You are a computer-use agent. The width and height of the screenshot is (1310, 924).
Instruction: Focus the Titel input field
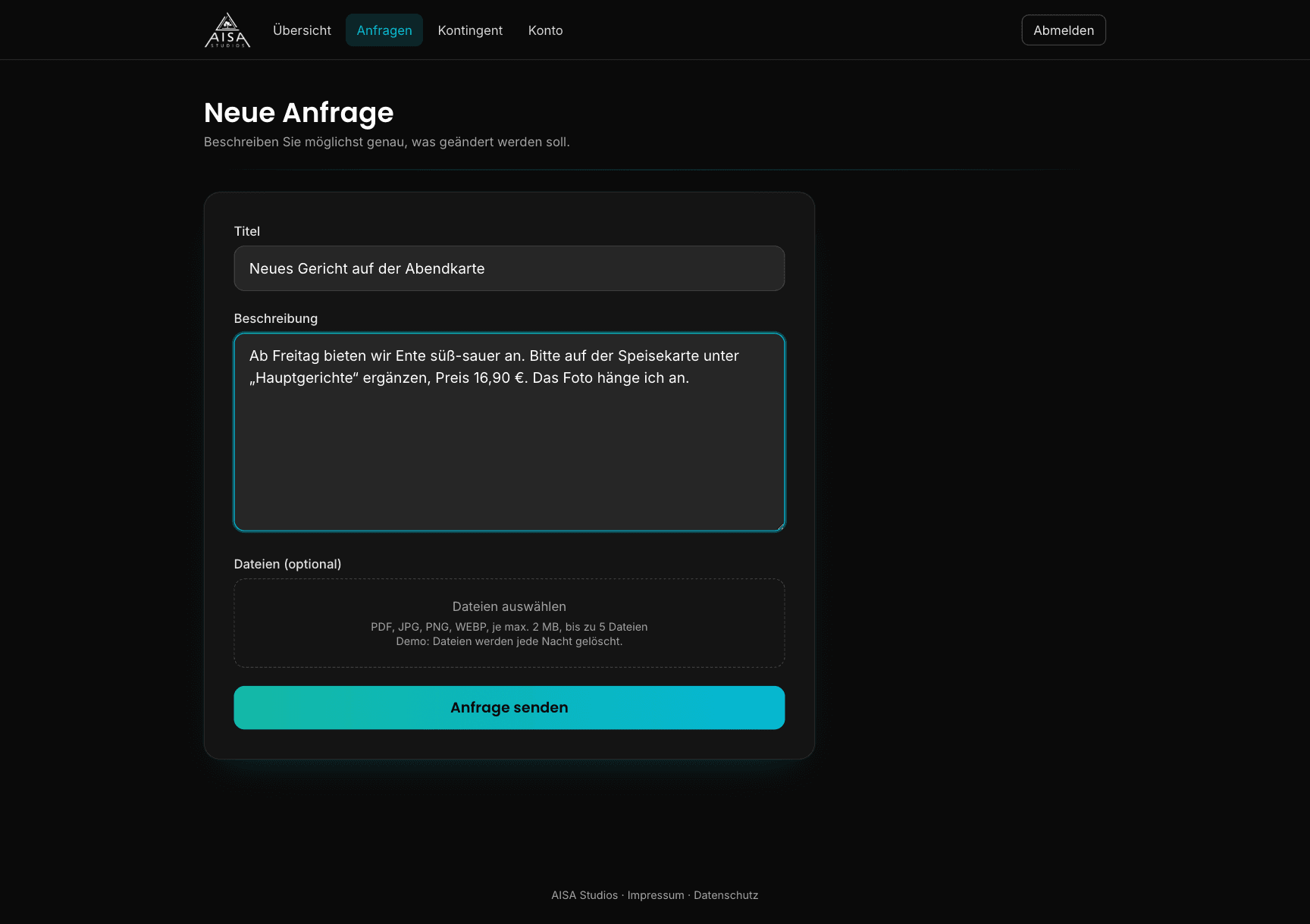[x=509, y=268]
